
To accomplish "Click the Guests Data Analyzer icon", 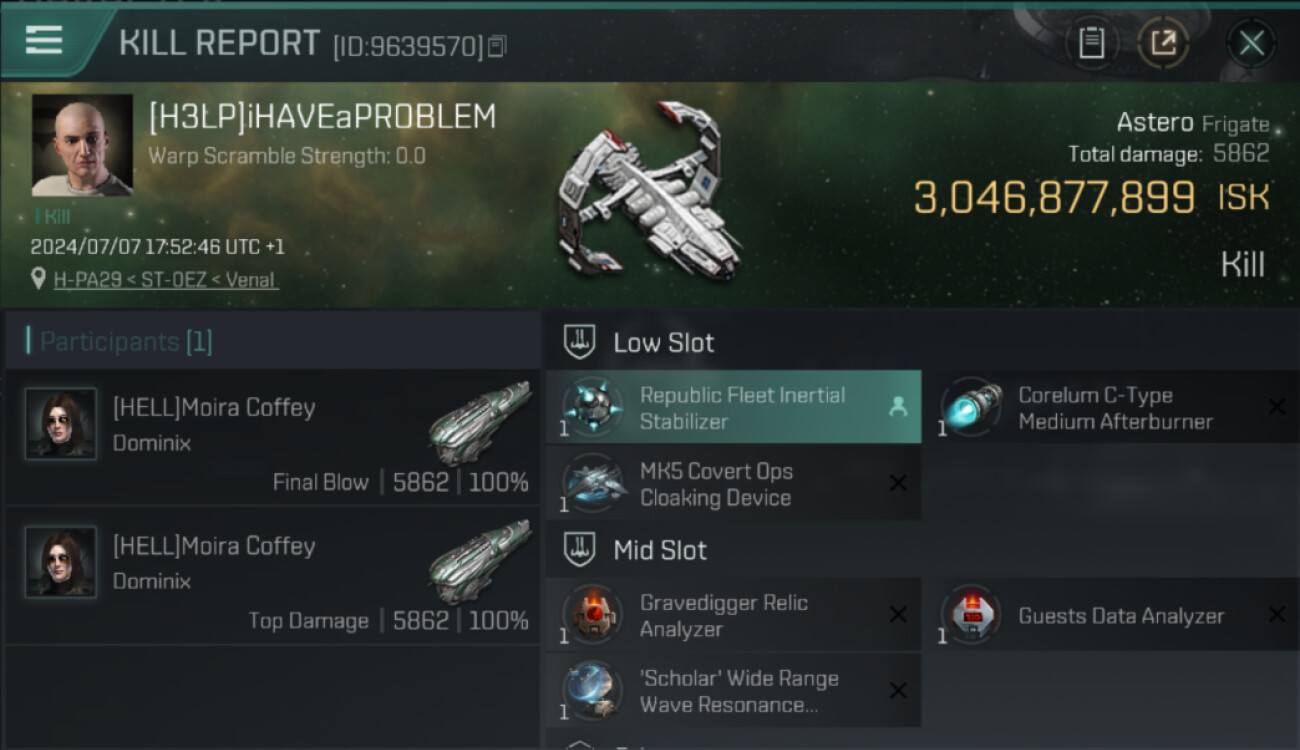I will pos(971,615).
